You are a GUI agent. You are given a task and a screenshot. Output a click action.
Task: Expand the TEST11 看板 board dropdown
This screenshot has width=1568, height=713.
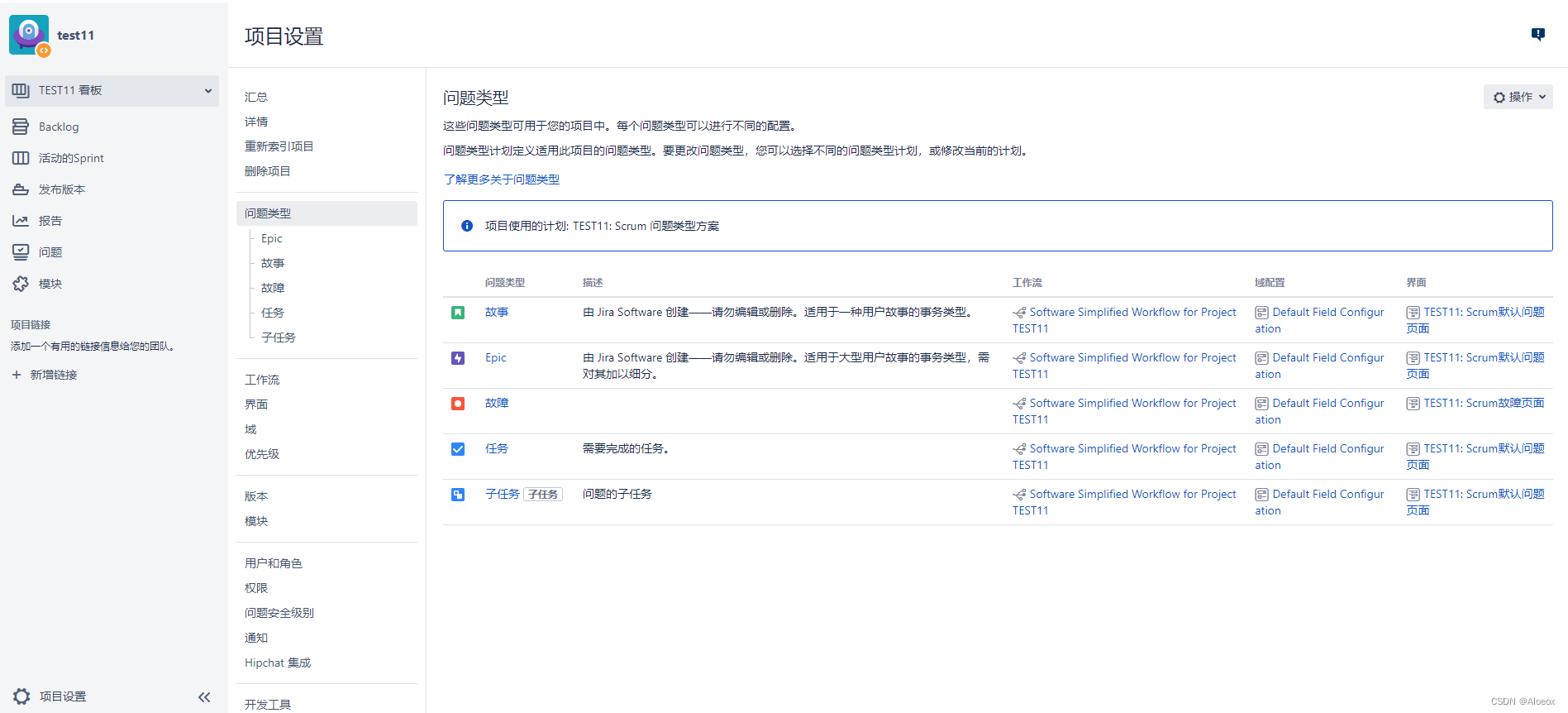[208, 91]
